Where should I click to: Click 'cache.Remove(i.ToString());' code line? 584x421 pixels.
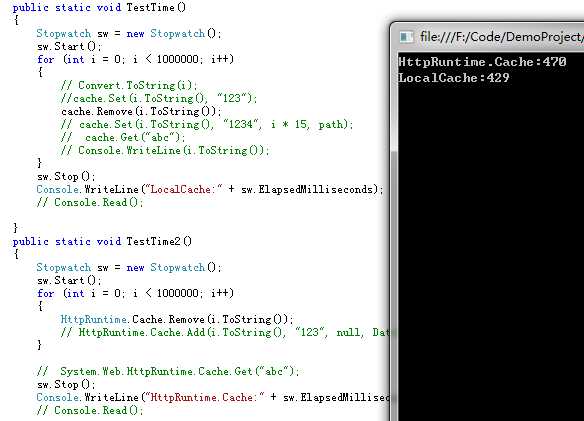pos(141,111)
